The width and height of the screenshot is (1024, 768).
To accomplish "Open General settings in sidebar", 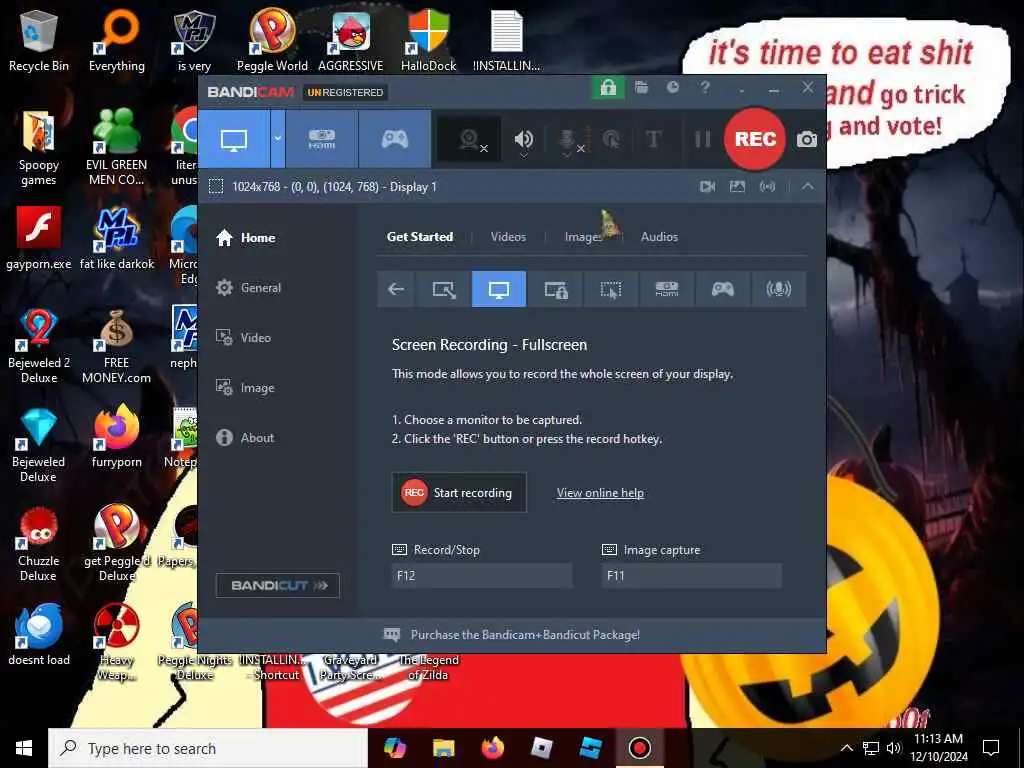I will (x=249, y=288).
